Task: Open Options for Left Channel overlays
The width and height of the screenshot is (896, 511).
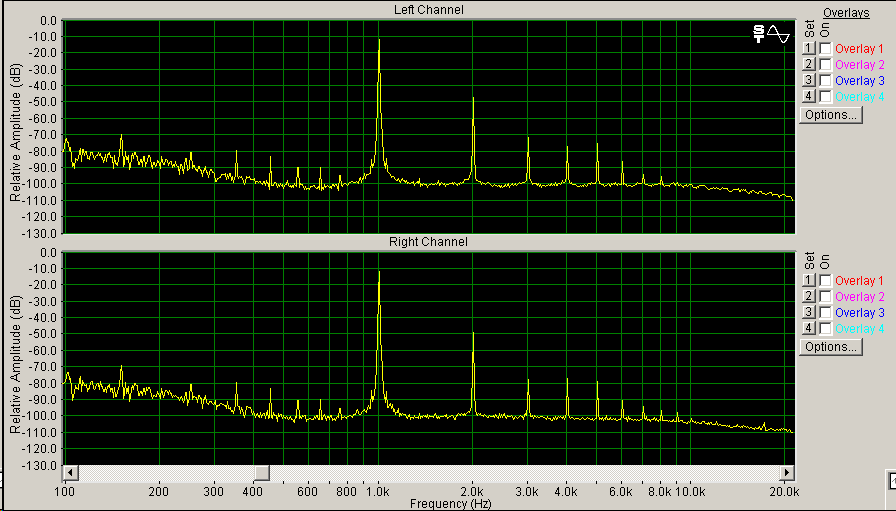Action: pos(830,115)
